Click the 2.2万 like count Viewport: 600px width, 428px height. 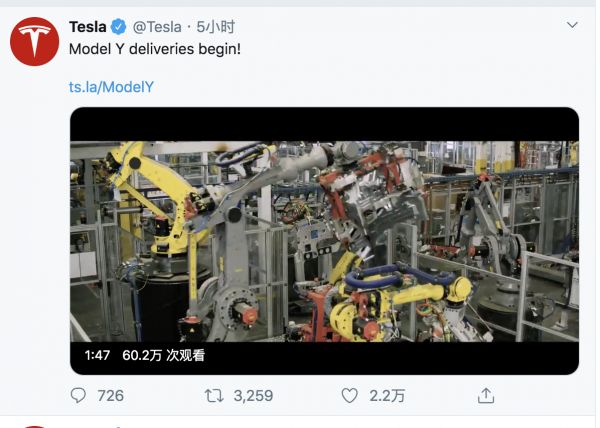[387, 396]
